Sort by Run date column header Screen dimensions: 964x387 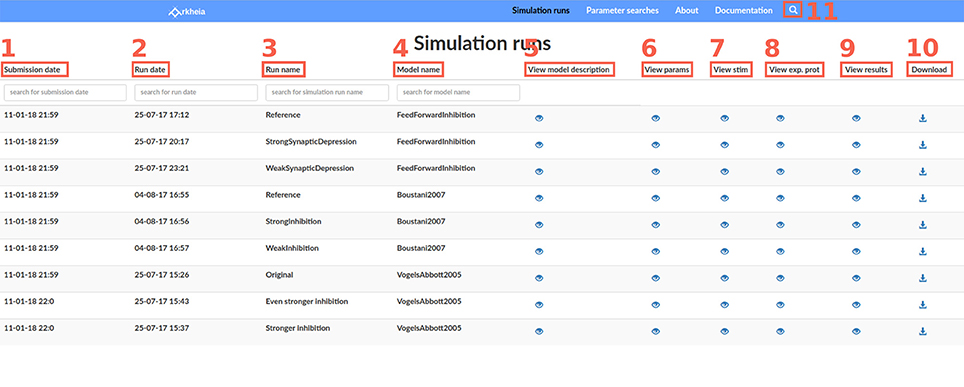pyautogui.click(x=150, y=70)
